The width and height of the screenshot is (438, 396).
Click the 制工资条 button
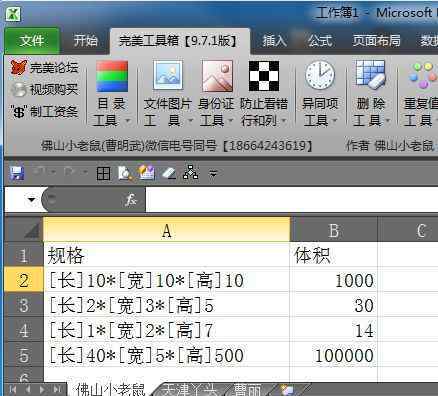(44, 111)
